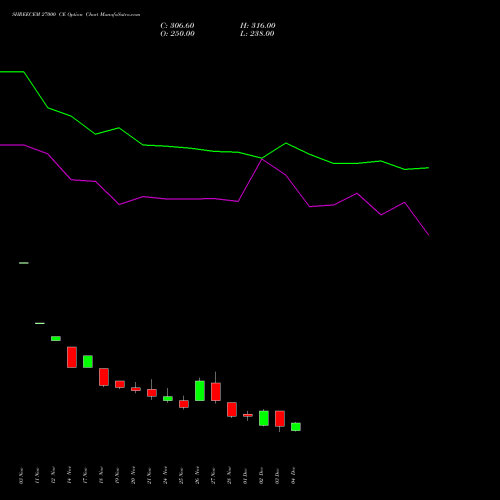Click the 21 Nov date label
Viewport: 500px width, 500px height.
point(149,476)
